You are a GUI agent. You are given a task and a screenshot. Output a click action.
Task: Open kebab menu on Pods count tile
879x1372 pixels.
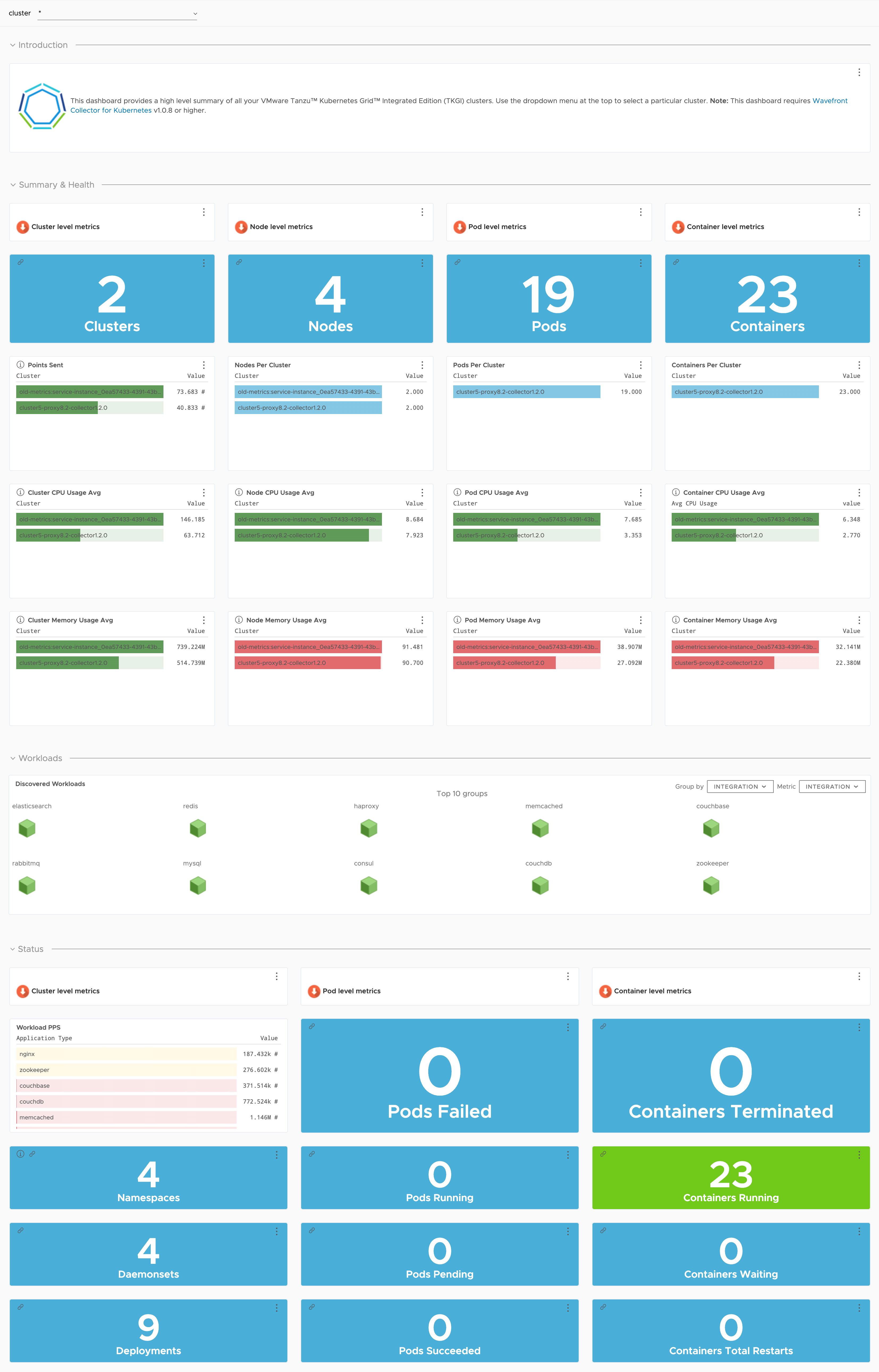coord(640,263)
